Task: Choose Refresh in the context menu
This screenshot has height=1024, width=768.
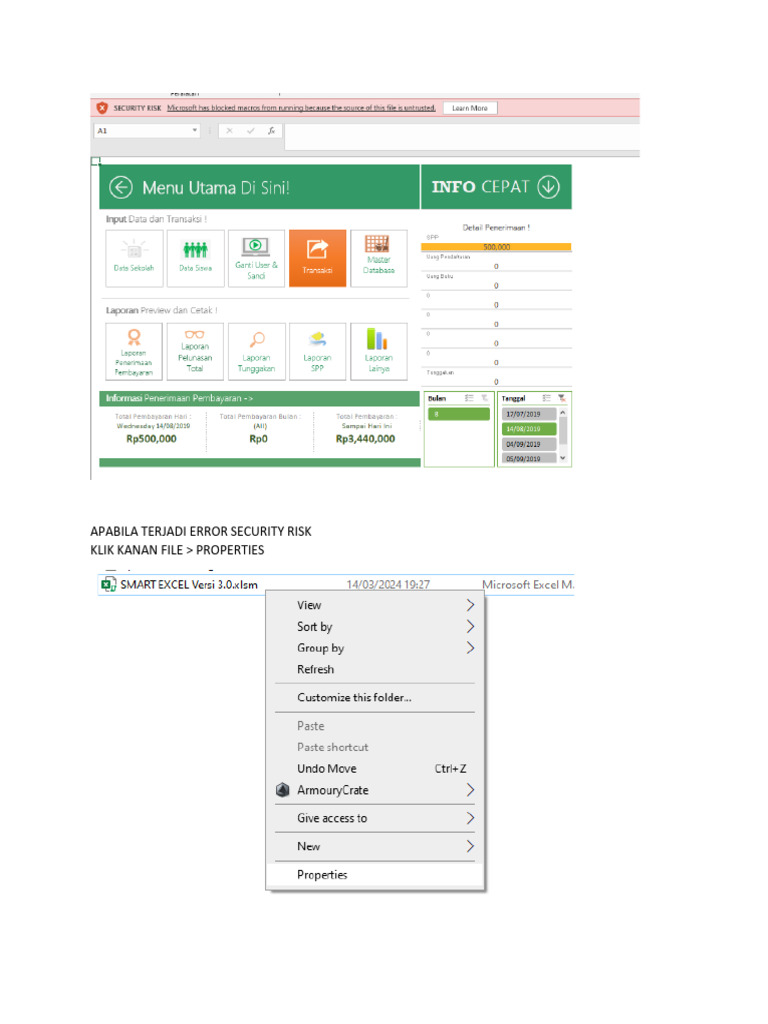Action: (x=375, y=669)
